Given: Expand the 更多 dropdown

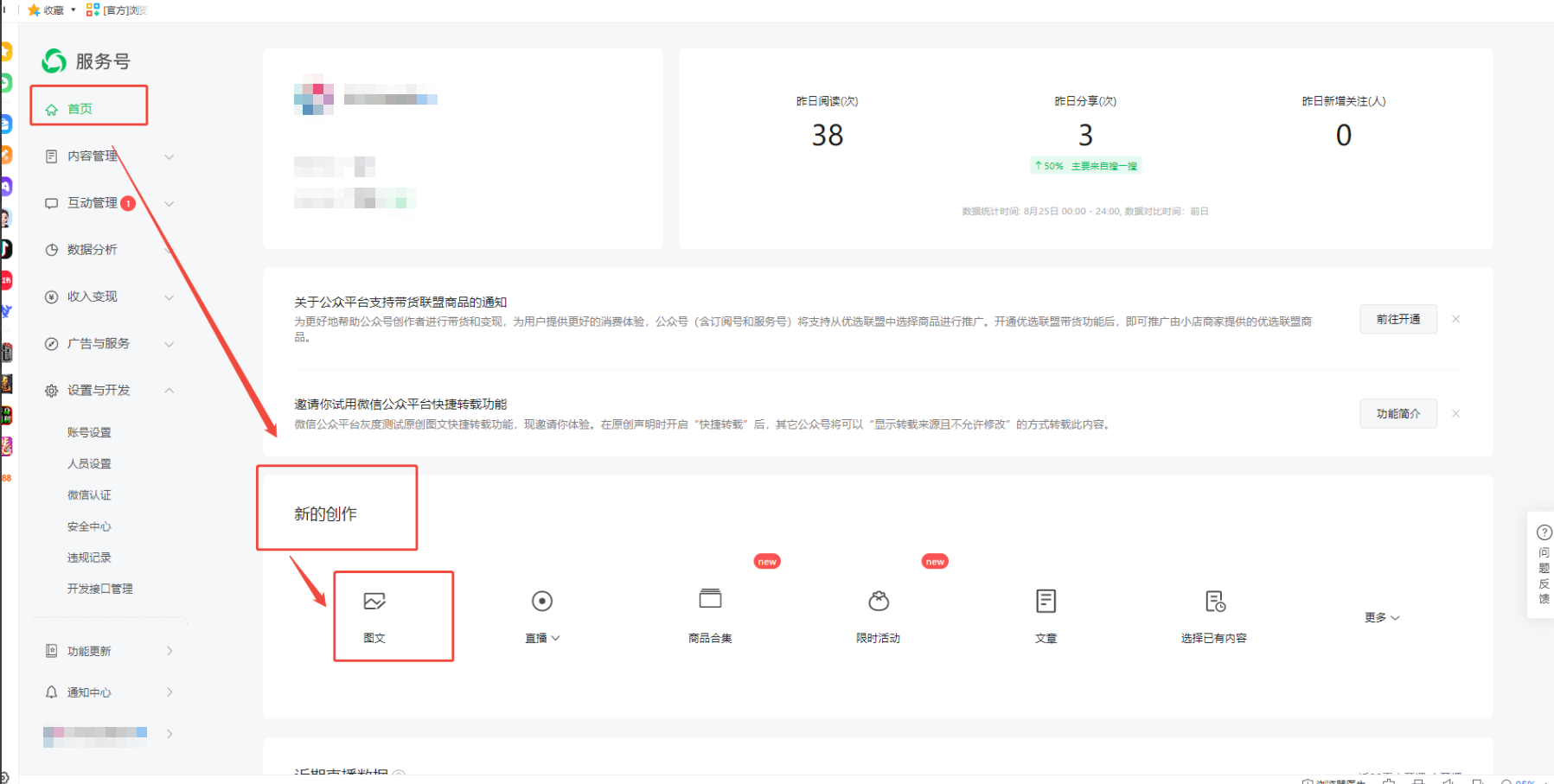Looking at the screenshot, I should (1381, 616).
